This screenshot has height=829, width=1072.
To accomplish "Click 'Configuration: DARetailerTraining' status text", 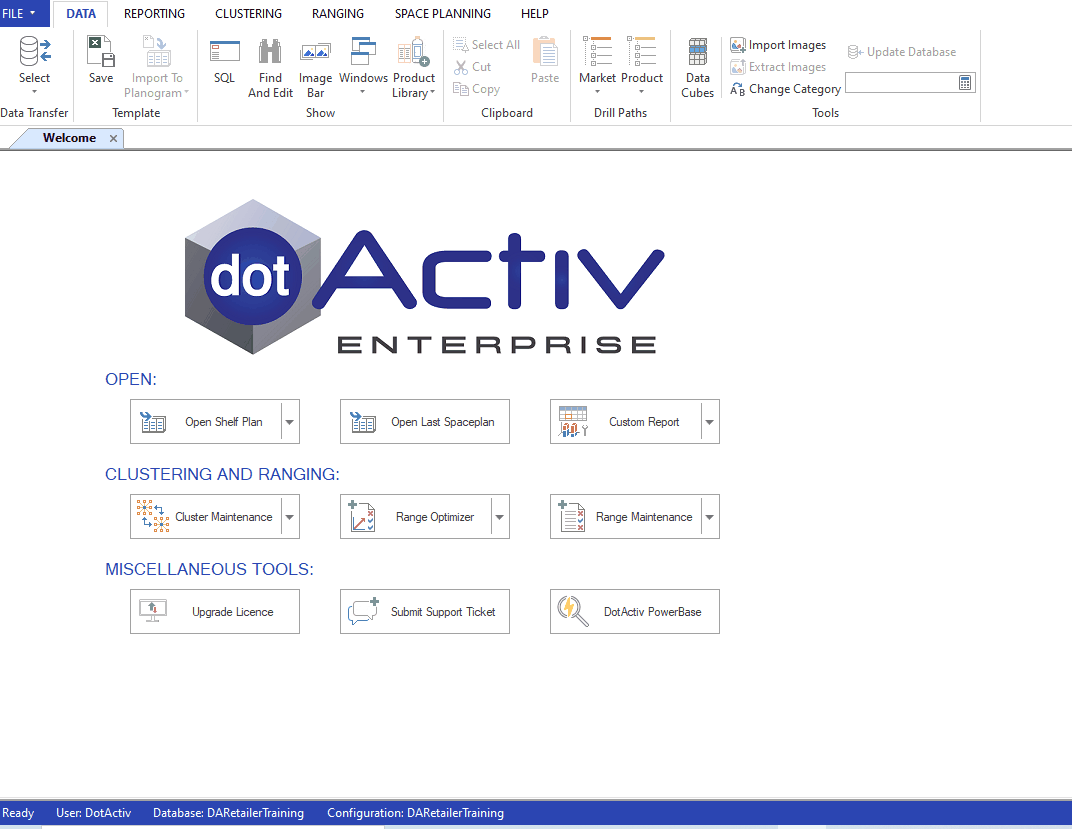I will tap(416, 813).
